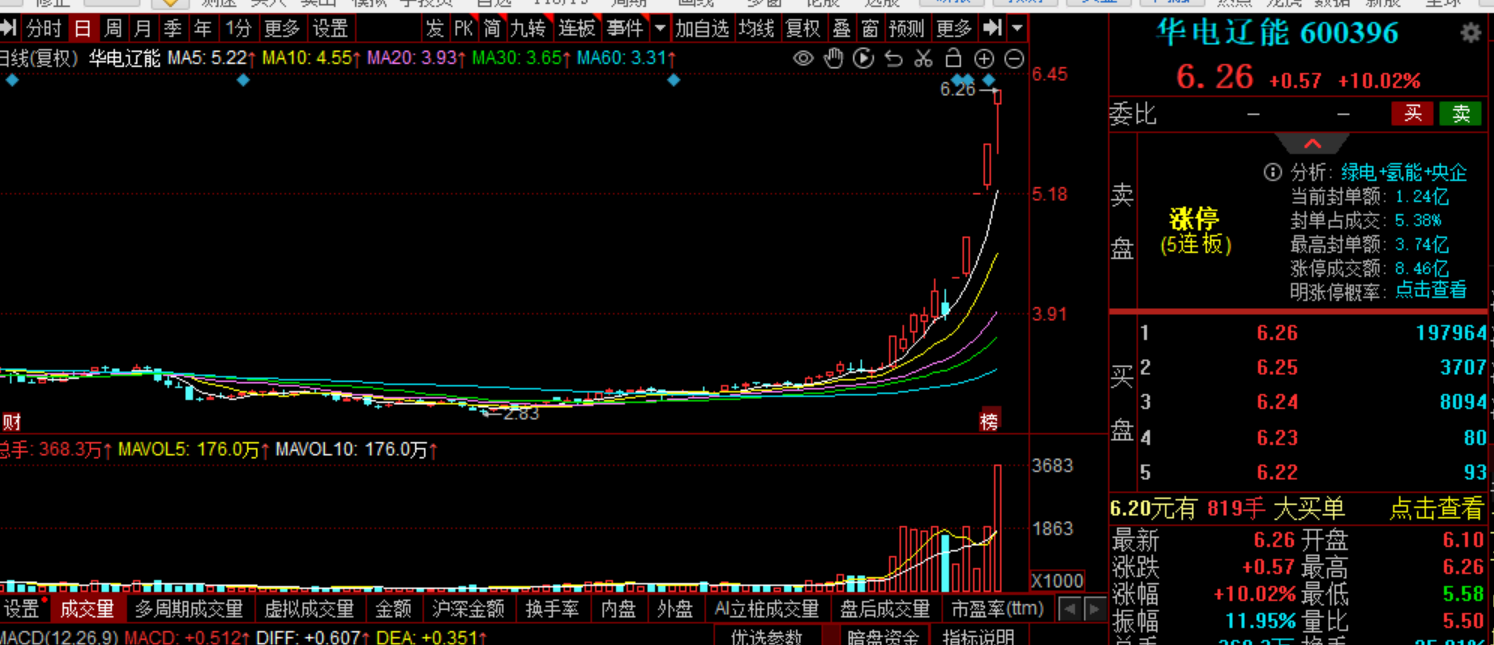The image size is (1494, 645).
Task: Click 点击查看 in the 大买单 row
Action: pos(1436,509)
